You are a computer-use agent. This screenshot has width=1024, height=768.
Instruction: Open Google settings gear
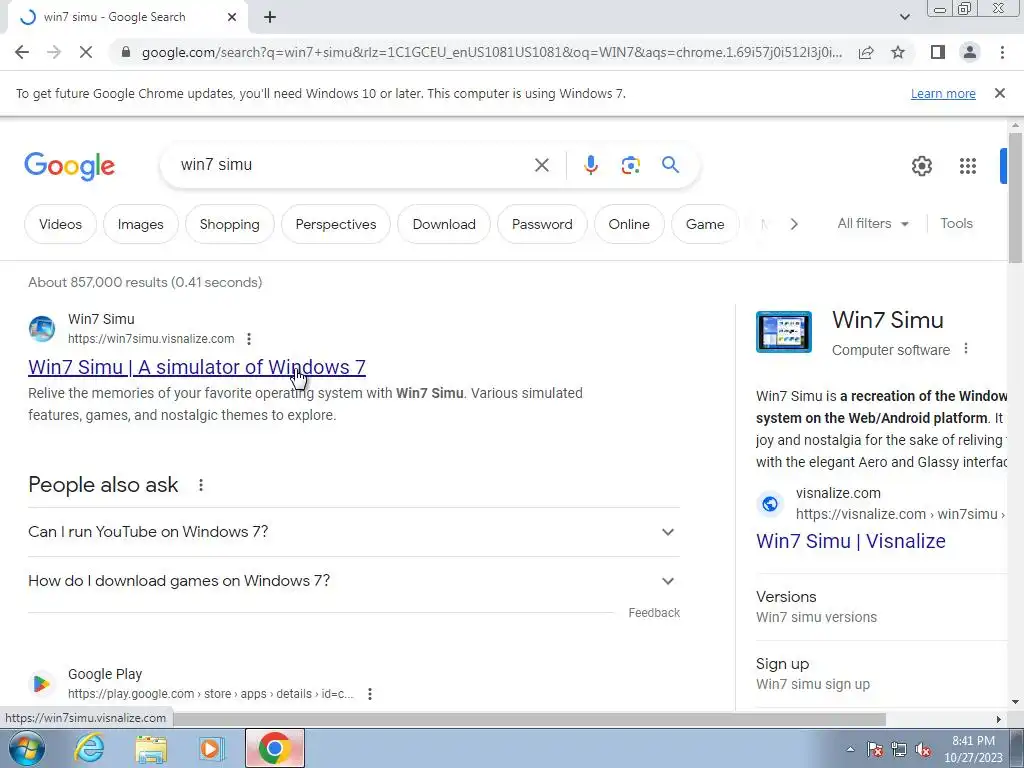coord(921,166)
